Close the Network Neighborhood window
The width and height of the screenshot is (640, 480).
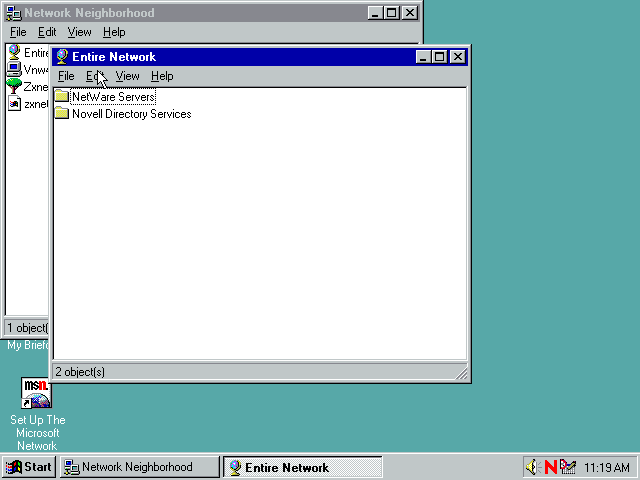410,13
